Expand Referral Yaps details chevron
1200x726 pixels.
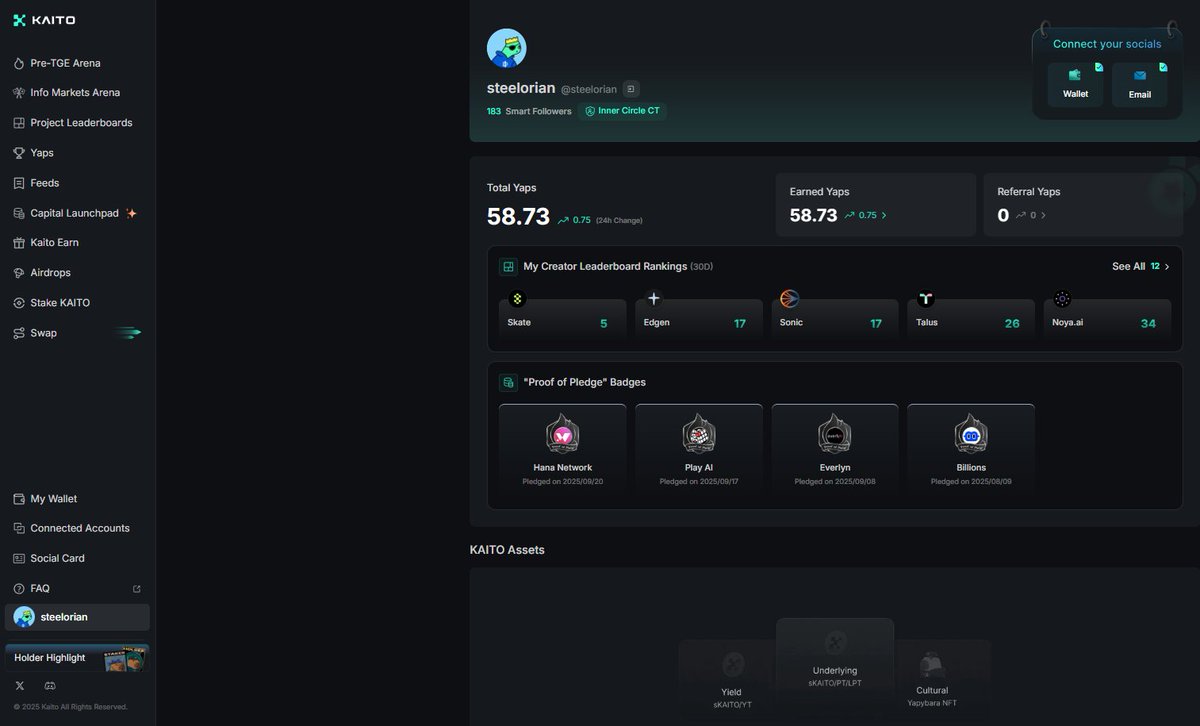1044,215
